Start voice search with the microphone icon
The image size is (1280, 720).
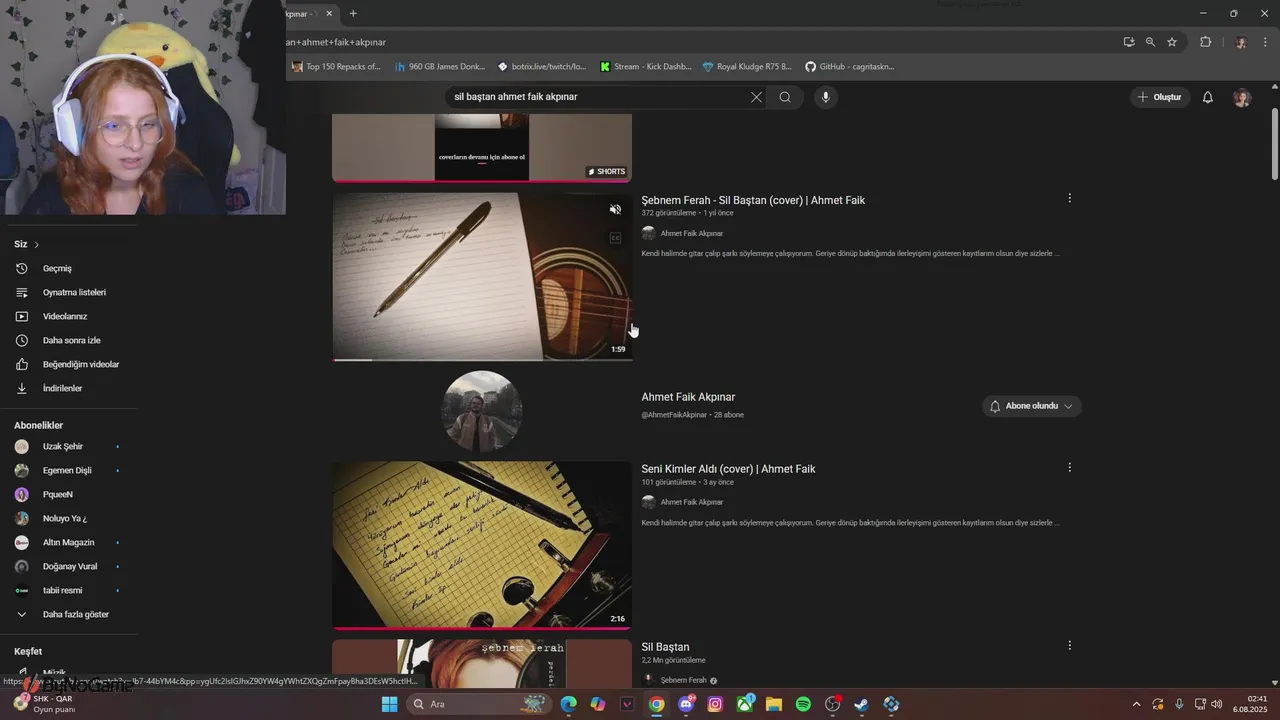click(825, 97)
